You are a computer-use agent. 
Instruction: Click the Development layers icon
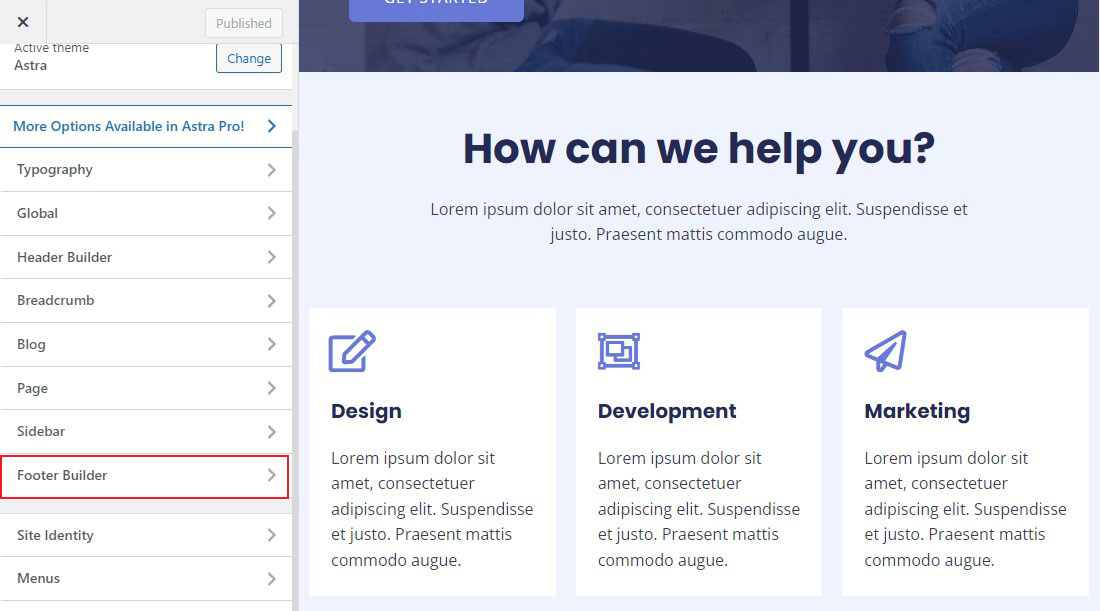pyautogui.click(x=619, y=351)
